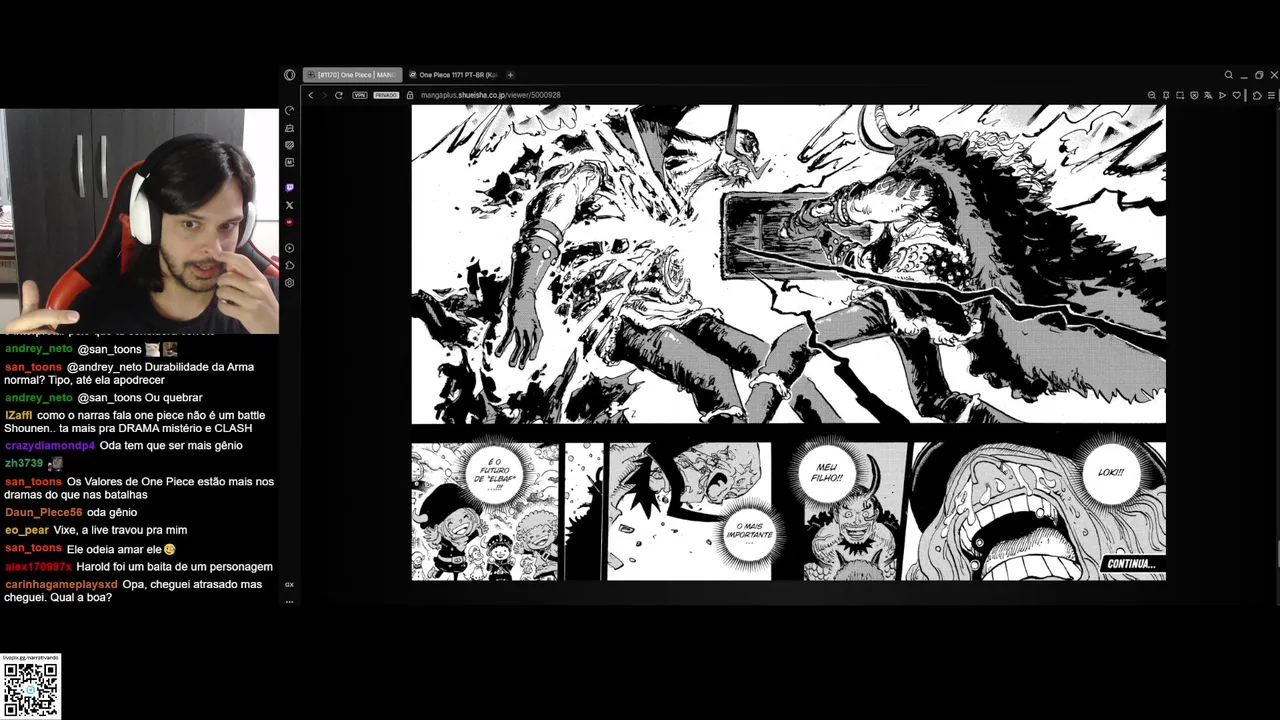Image resolution: width=1280 pixels, height=720 pixels.
Task: Open the red circular sidebar icon
Action: [290, 222]
